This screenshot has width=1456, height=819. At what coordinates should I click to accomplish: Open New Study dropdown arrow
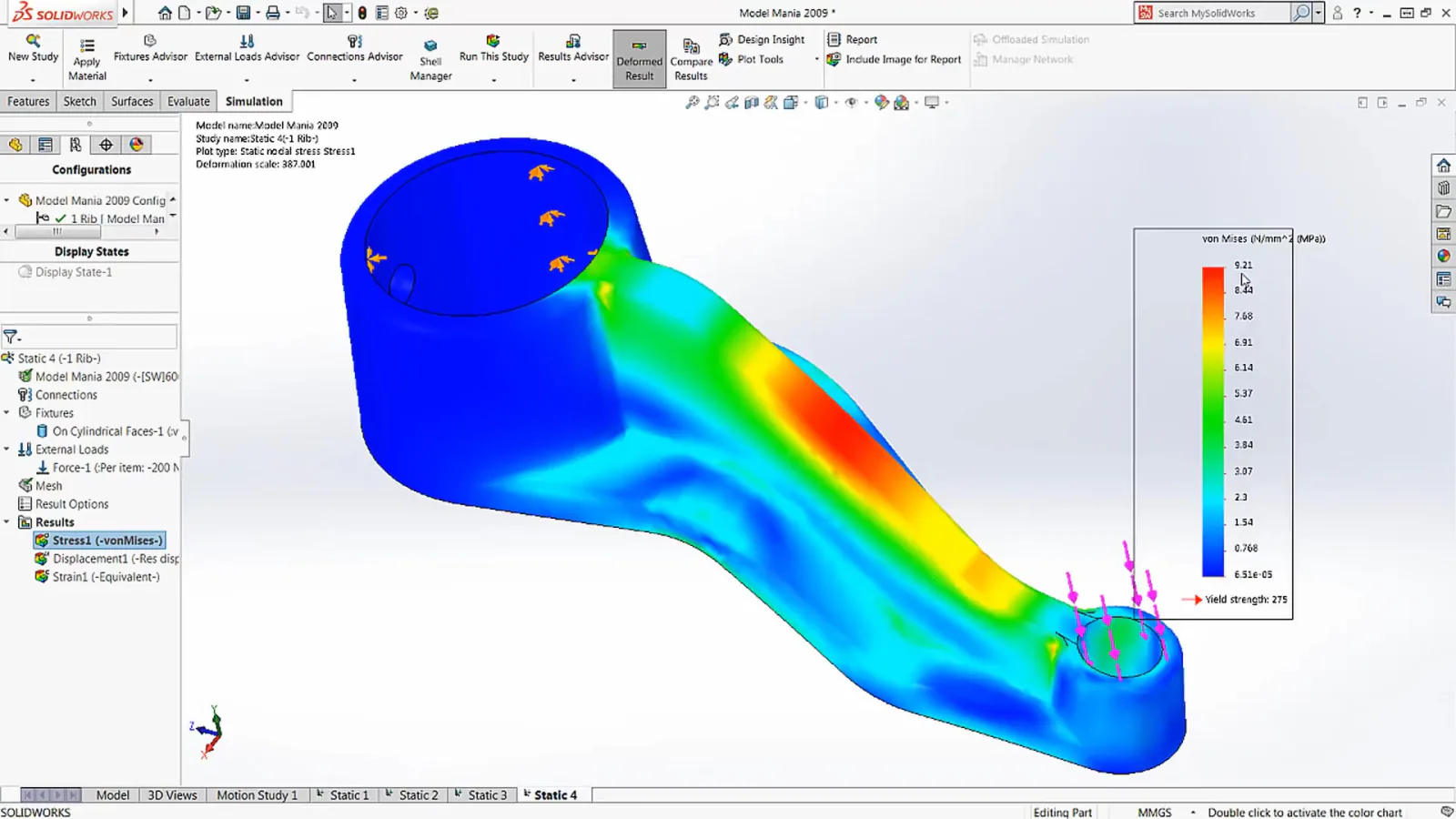coord(33,80)
